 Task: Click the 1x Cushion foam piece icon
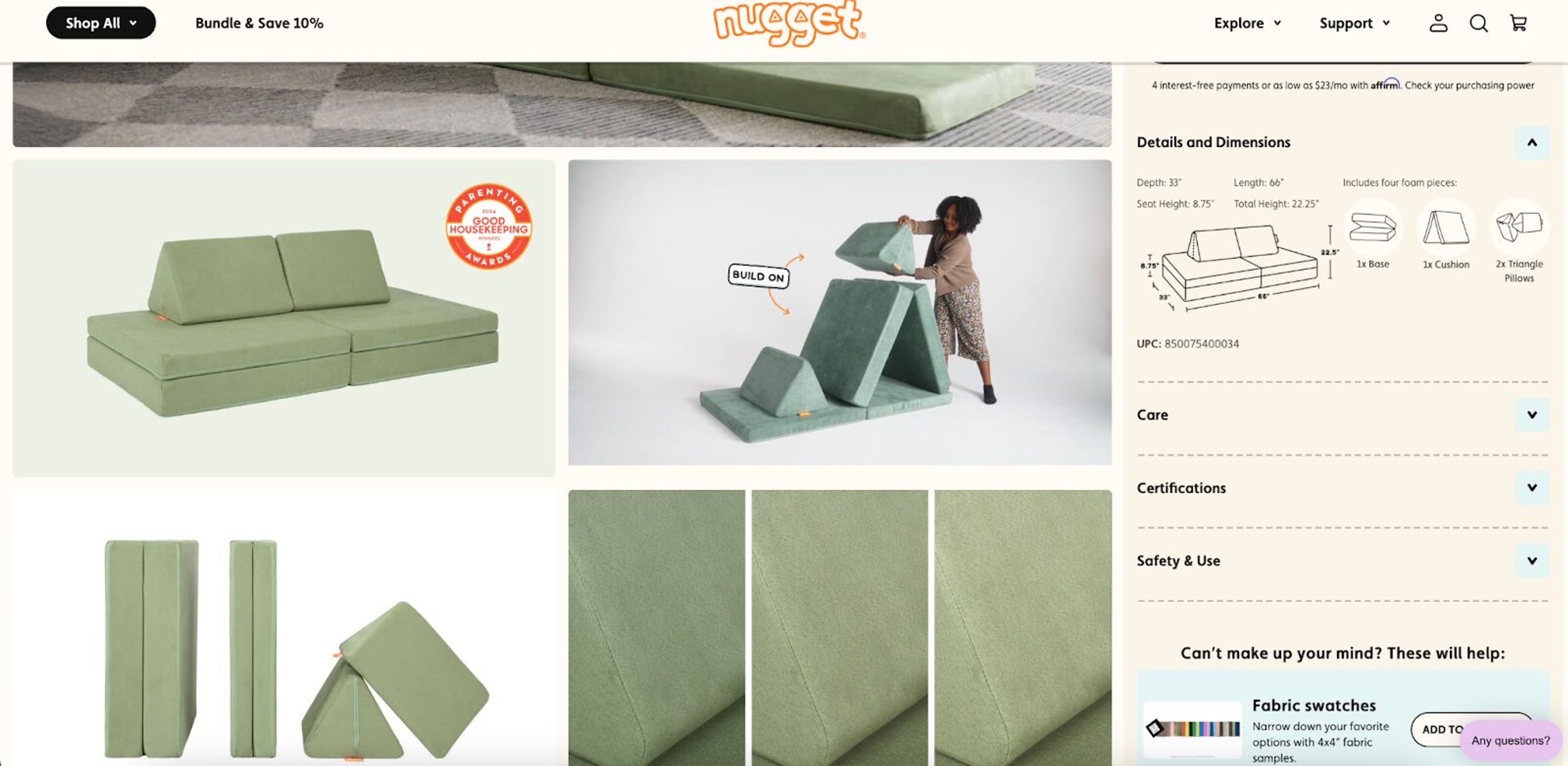tap(1445, 227)
